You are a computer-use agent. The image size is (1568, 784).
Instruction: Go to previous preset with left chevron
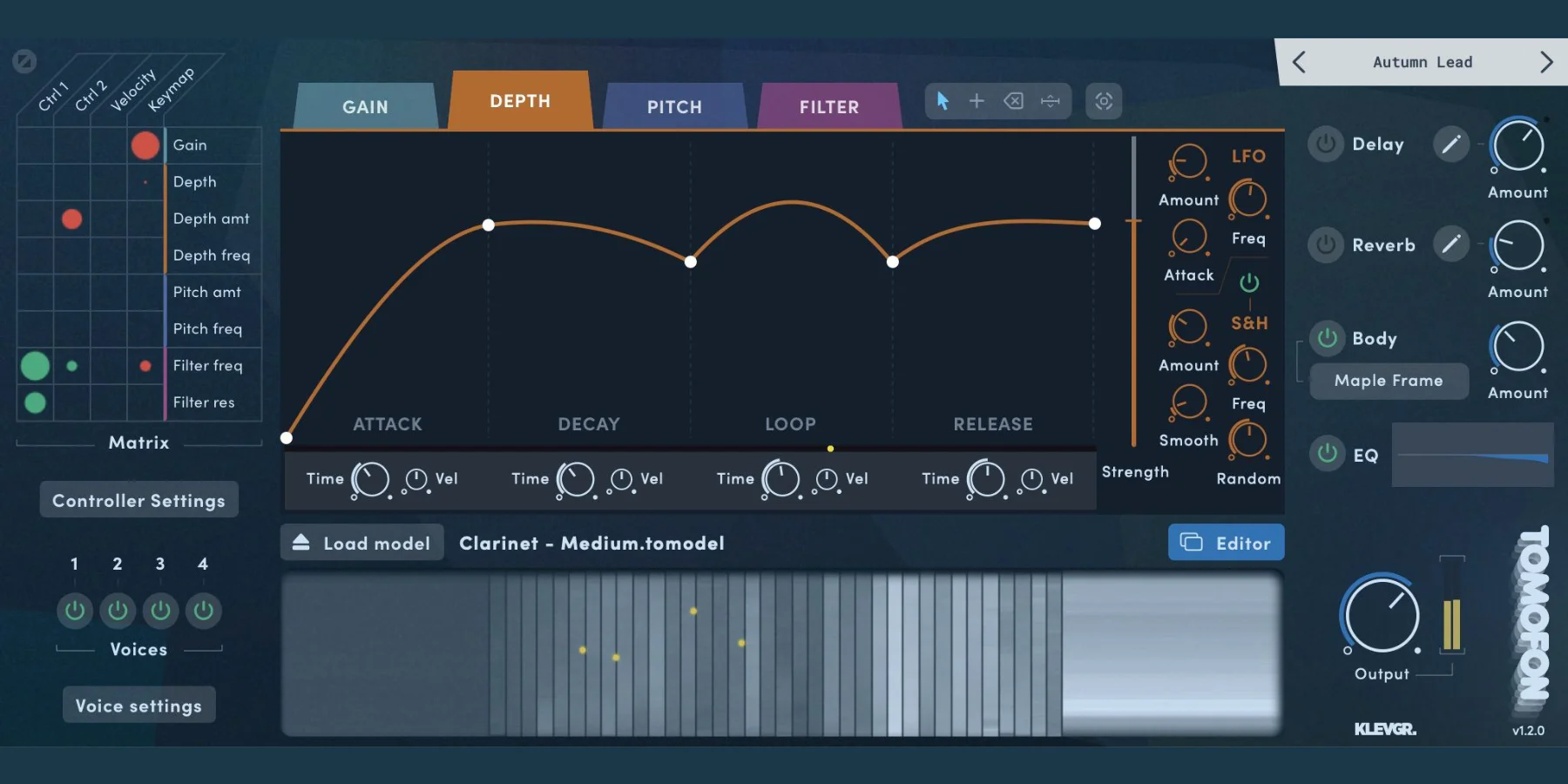pyautogui.click(x=1299, y=62)
